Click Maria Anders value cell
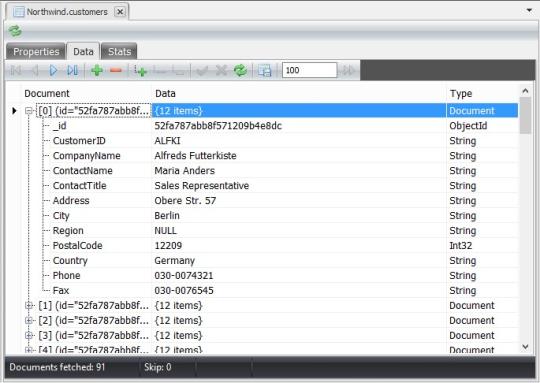The height and width of the screenshot is (383, 540). [184, 171]
